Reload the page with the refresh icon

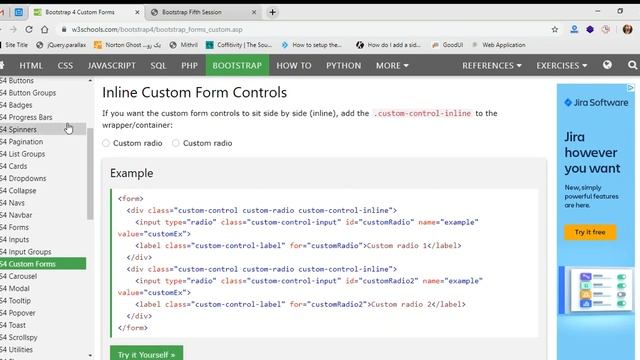click(x=29, y=29)
